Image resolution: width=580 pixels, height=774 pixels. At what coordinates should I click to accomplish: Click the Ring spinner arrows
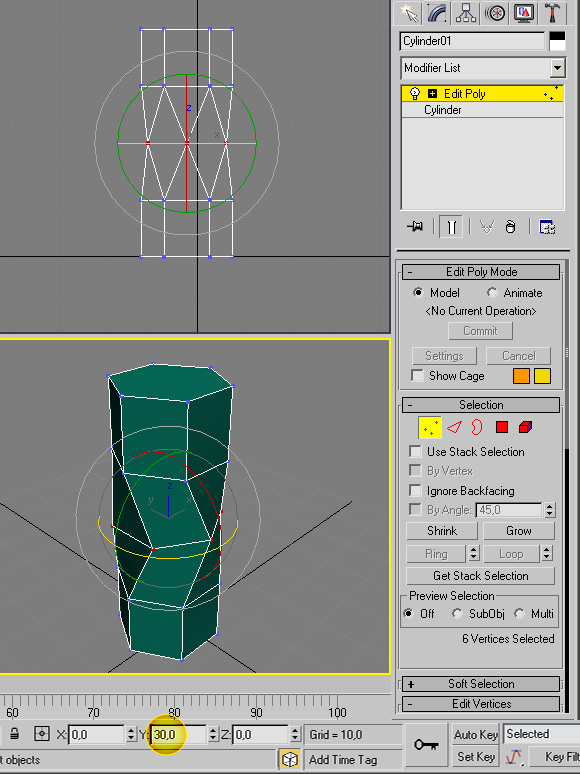point(473,554)
